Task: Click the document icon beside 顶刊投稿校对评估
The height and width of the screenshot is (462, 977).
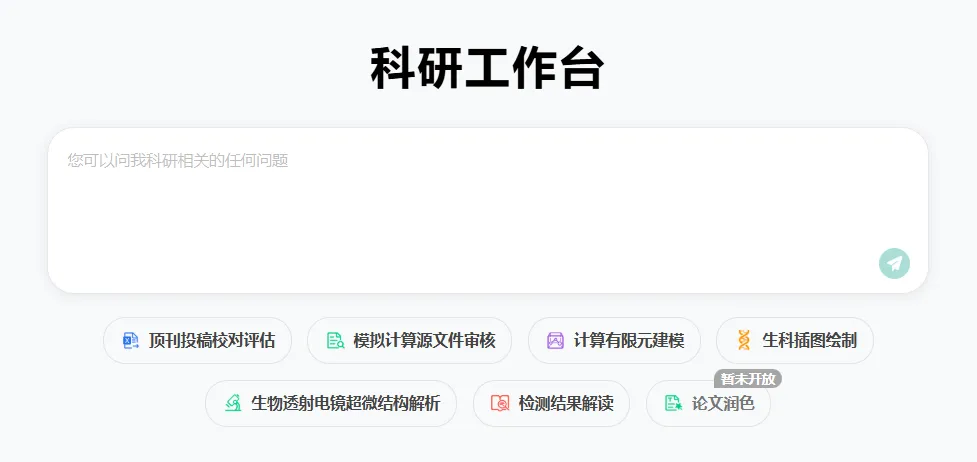Action: pyautogui.click(x=130, y=341)
